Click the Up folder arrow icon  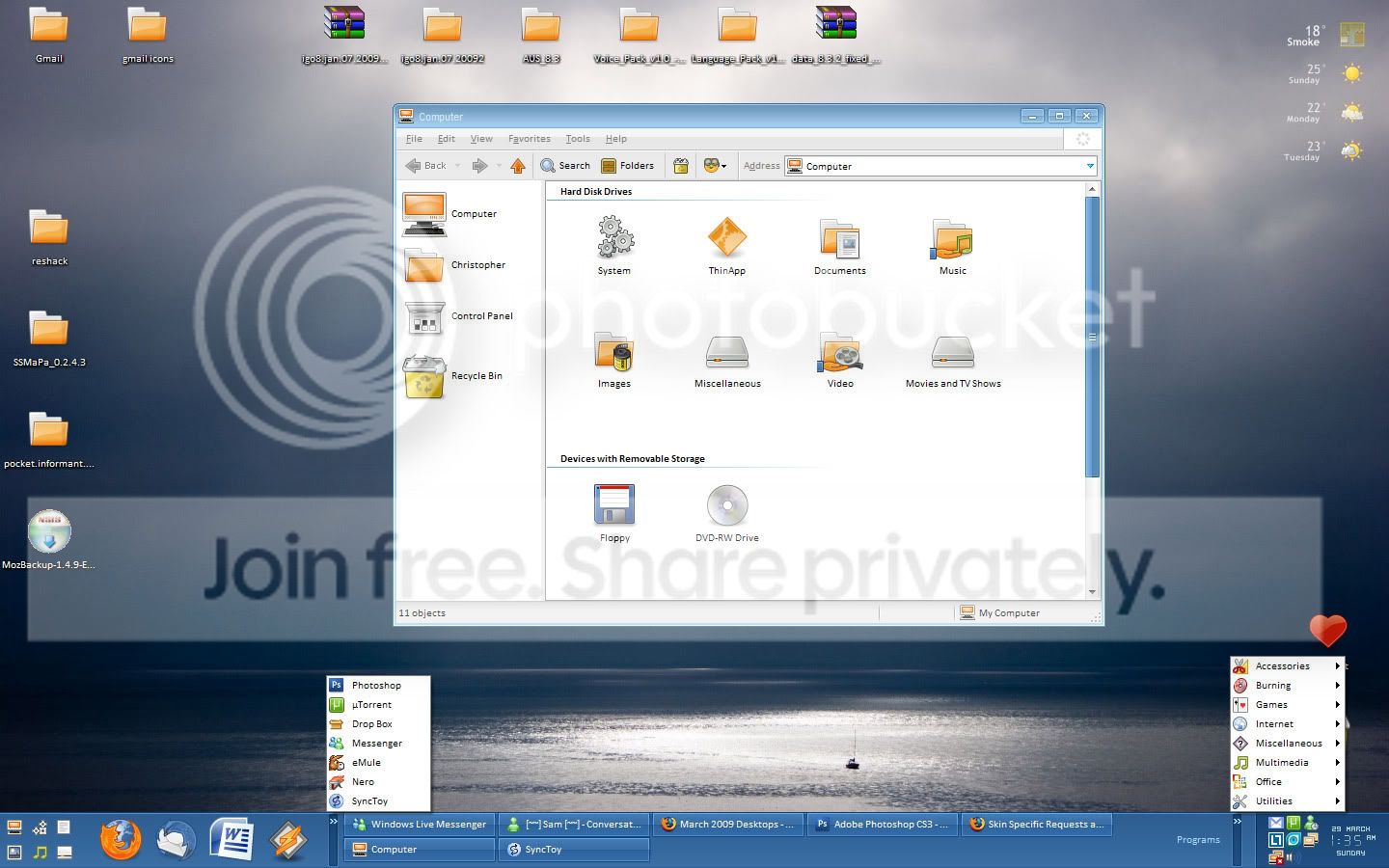coord(518,166)
